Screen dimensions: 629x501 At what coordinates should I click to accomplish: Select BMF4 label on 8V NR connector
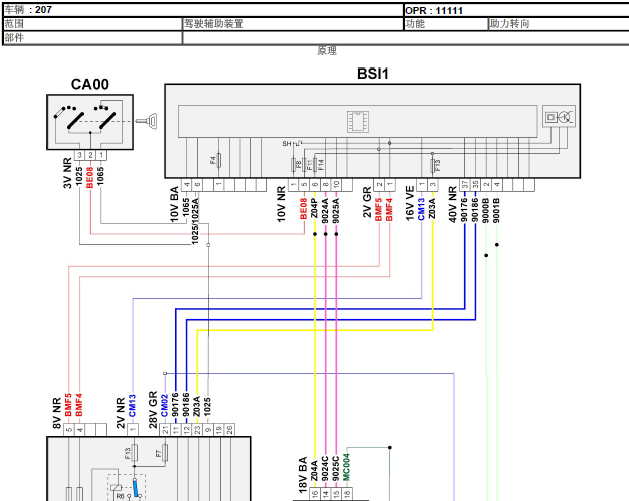(79, 405)
